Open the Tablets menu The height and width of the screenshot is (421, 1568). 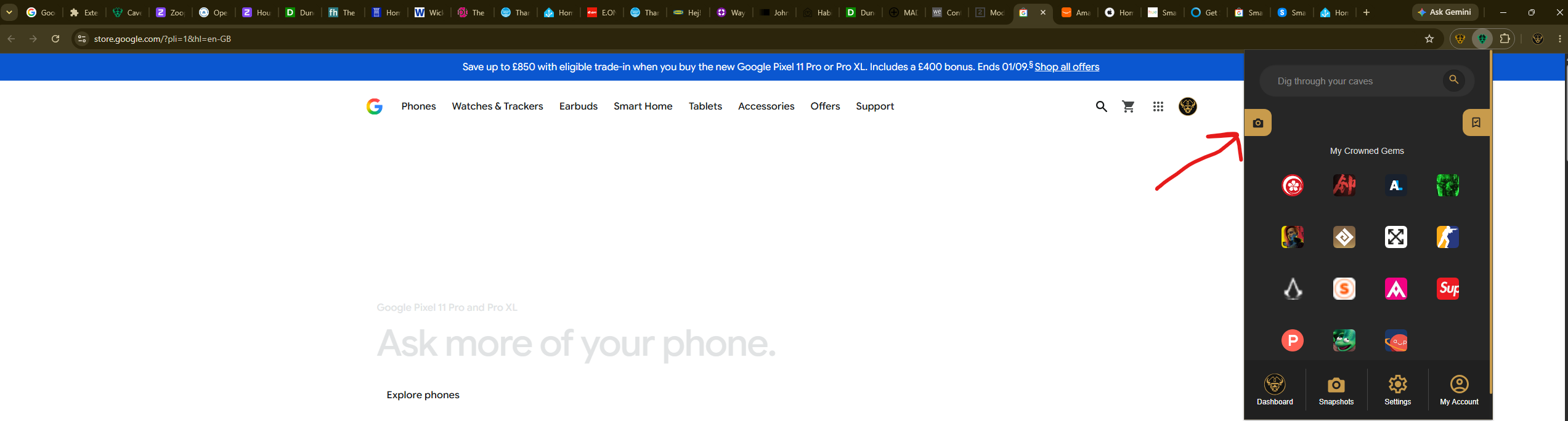pos(705,106)
